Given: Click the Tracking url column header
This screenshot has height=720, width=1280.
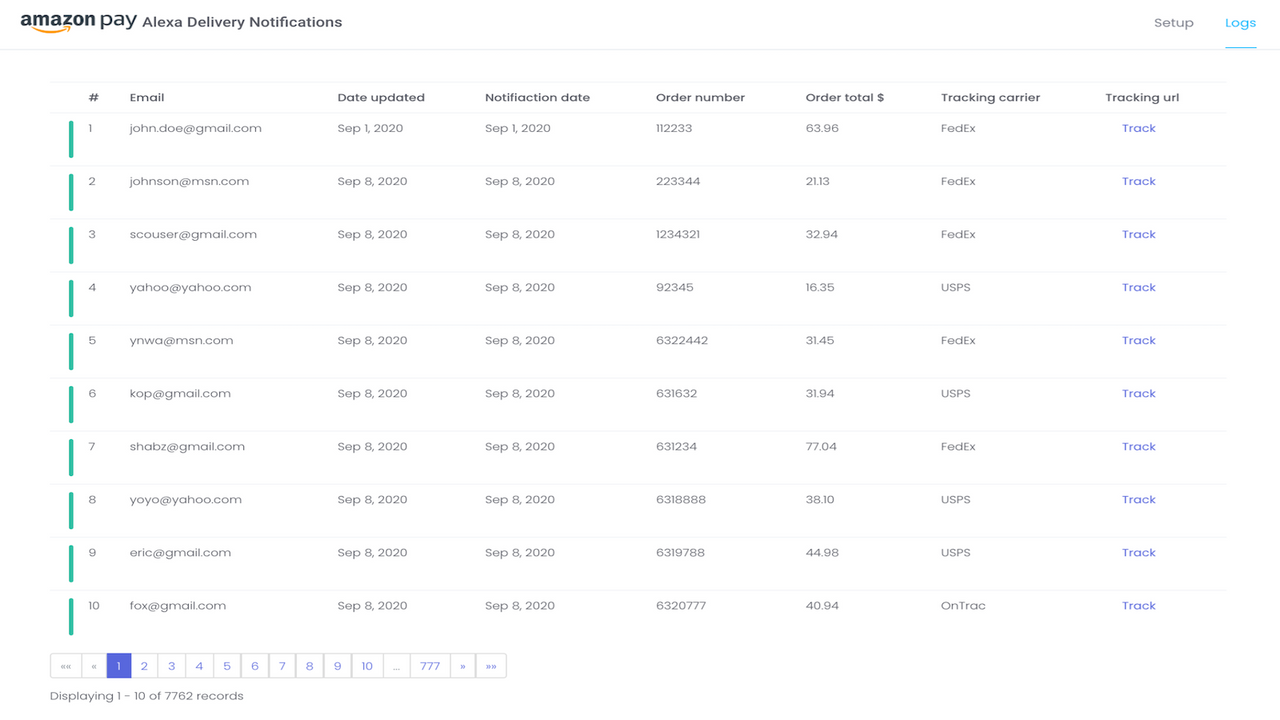Looking at the screenshot, I should tap(1142, 98).
